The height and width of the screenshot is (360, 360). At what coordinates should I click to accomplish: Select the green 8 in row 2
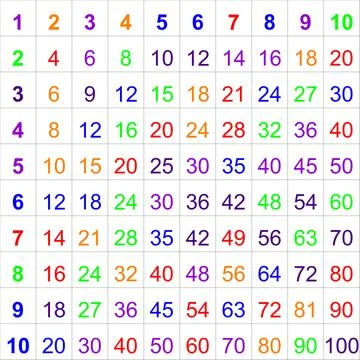[126, 58]
